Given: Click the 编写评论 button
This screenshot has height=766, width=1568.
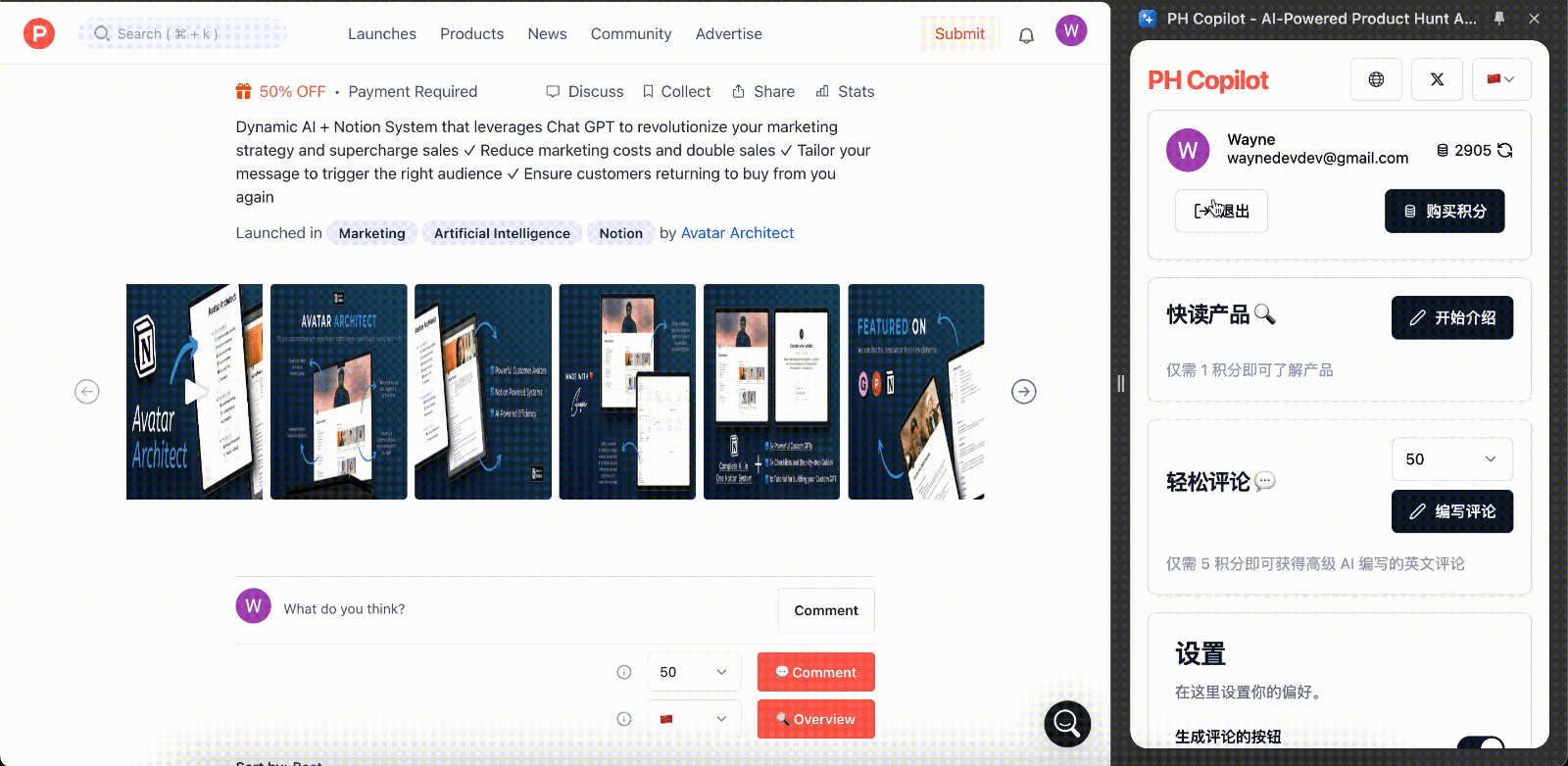Looking at the screenshot, I should [x=1452, y=511].
